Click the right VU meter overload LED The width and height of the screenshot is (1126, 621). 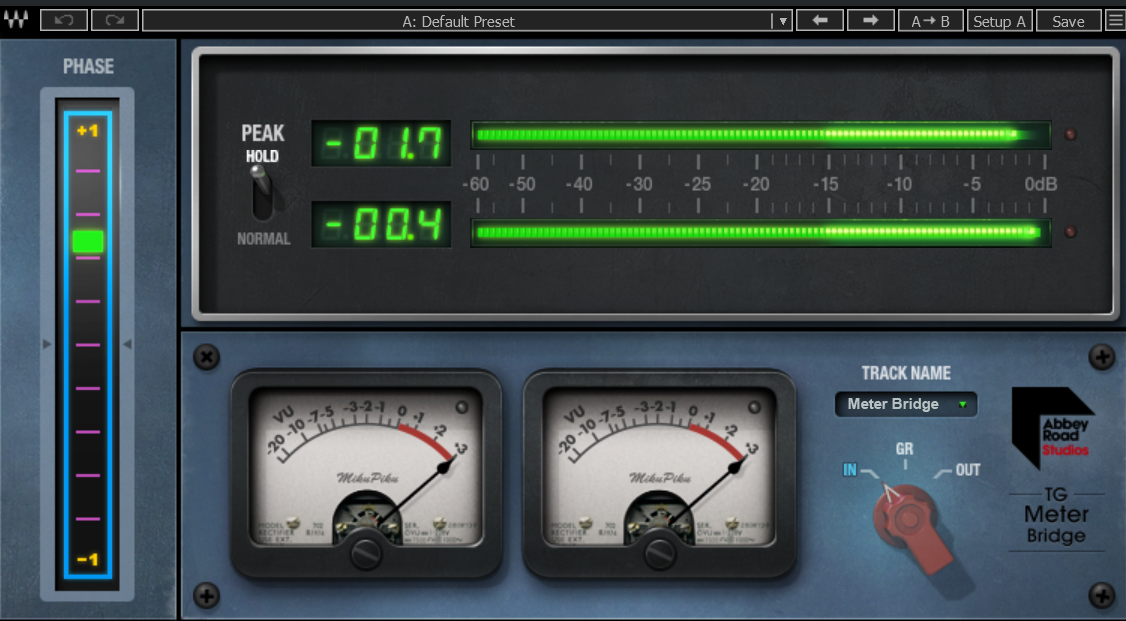(754, 407)
